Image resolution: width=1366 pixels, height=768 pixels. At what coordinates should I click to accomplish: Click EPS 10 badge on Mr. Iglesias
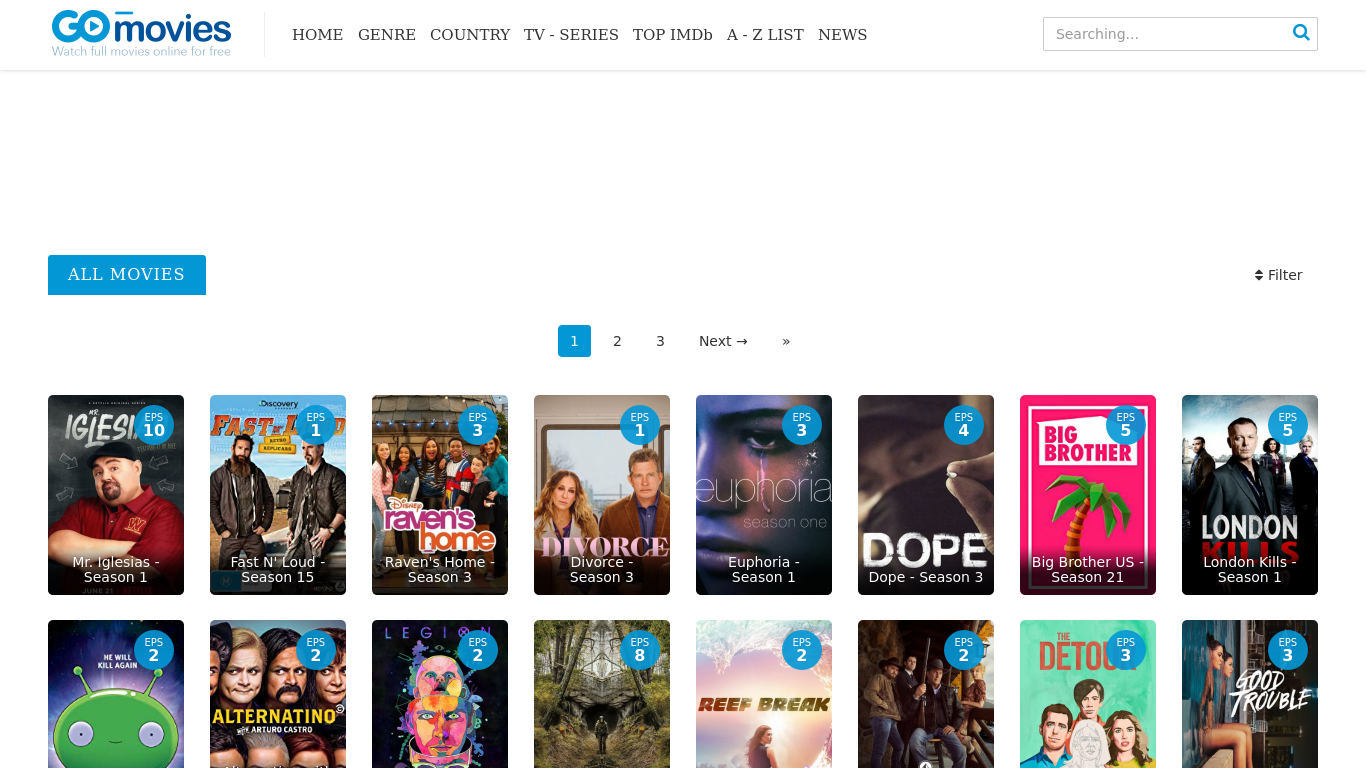pos(154,425)
